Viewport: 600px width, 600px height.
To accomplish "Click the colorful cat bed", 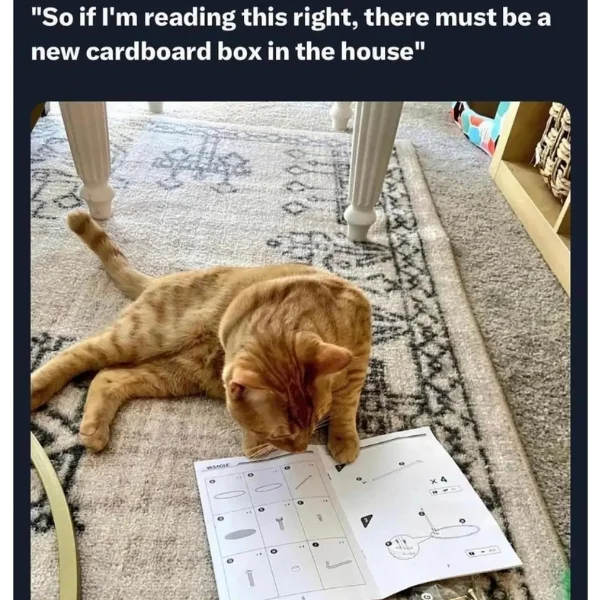I will [481, 124].
